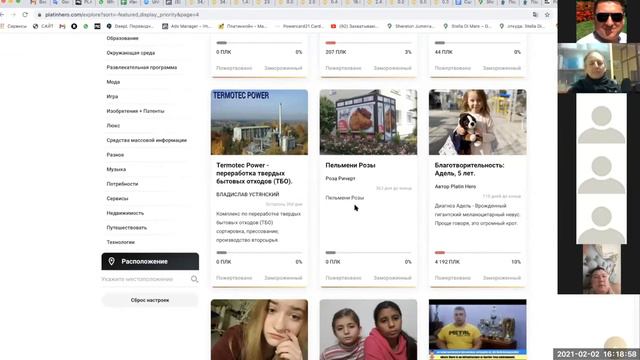
Task: Open the Адель charity project image
Action: pyautogui.click(x=478, y=122)
